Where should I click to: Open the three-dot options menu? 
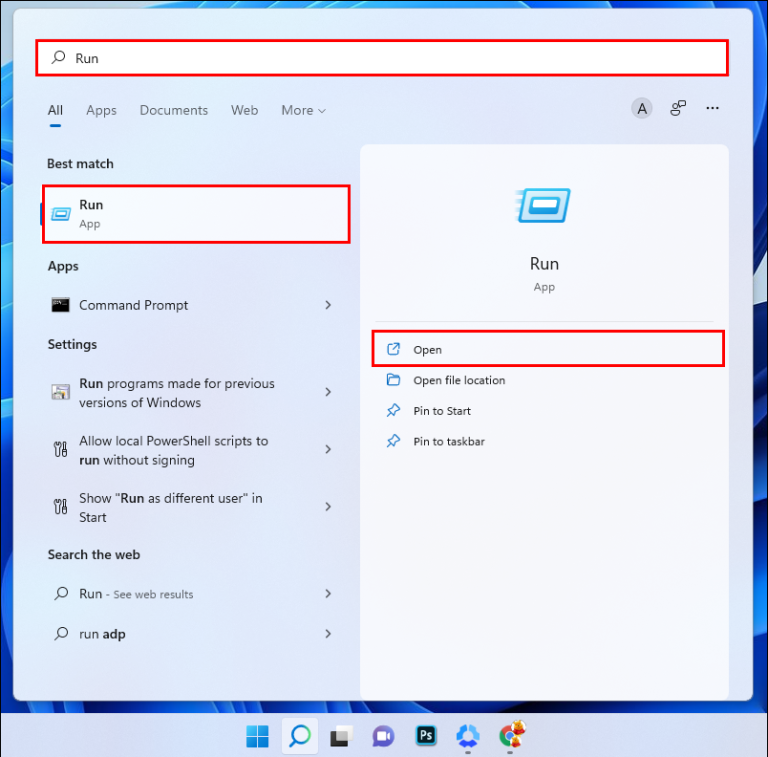tap(712, 108)
